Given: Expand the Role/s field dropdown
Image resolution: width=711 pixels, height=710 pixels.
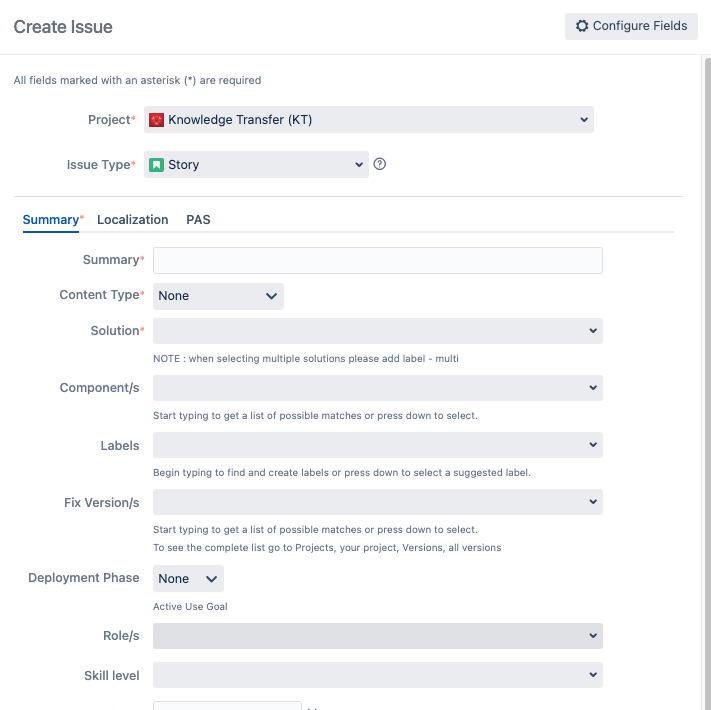Looking at the screenshot, I should [x=593, y=636].
